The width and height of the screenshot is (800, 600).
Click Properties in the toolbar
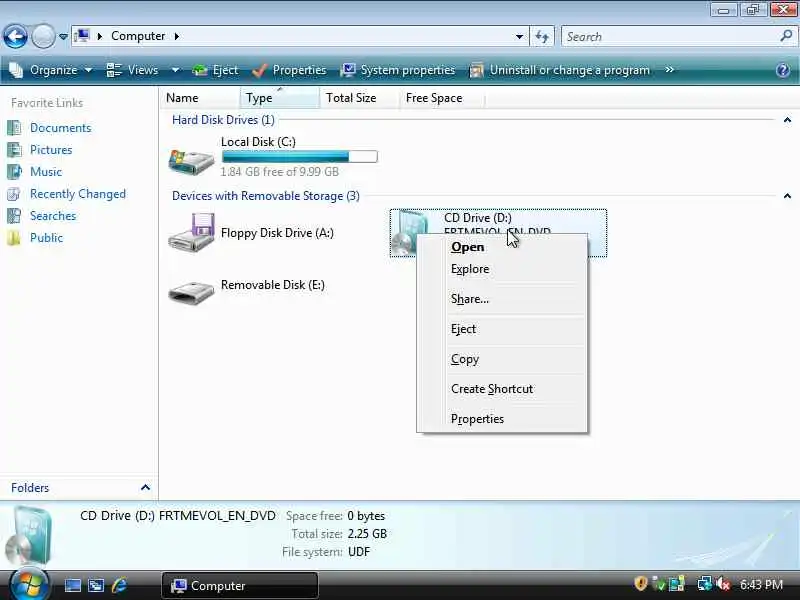289,70
